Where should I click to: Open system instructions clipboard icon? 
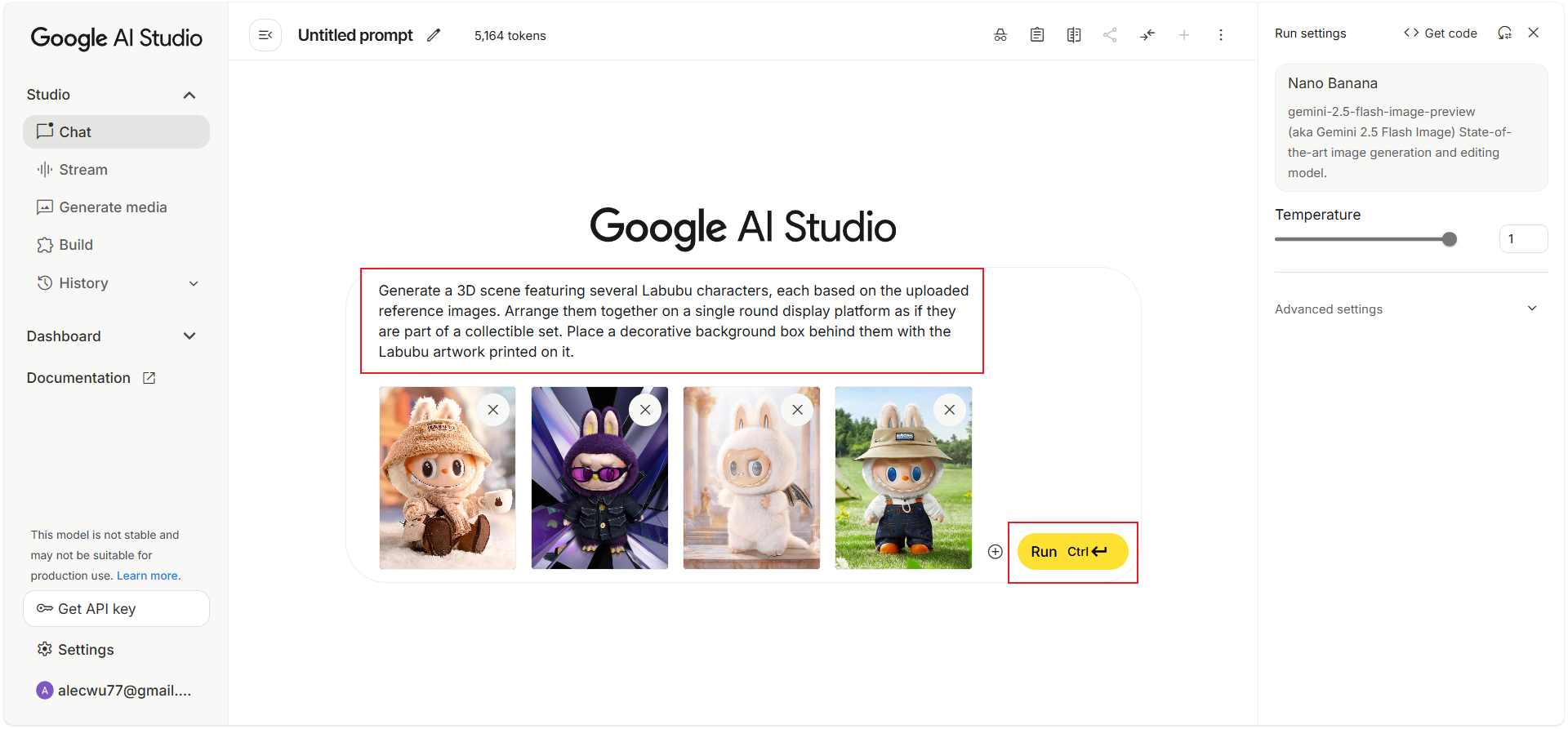click(1036, 35)
